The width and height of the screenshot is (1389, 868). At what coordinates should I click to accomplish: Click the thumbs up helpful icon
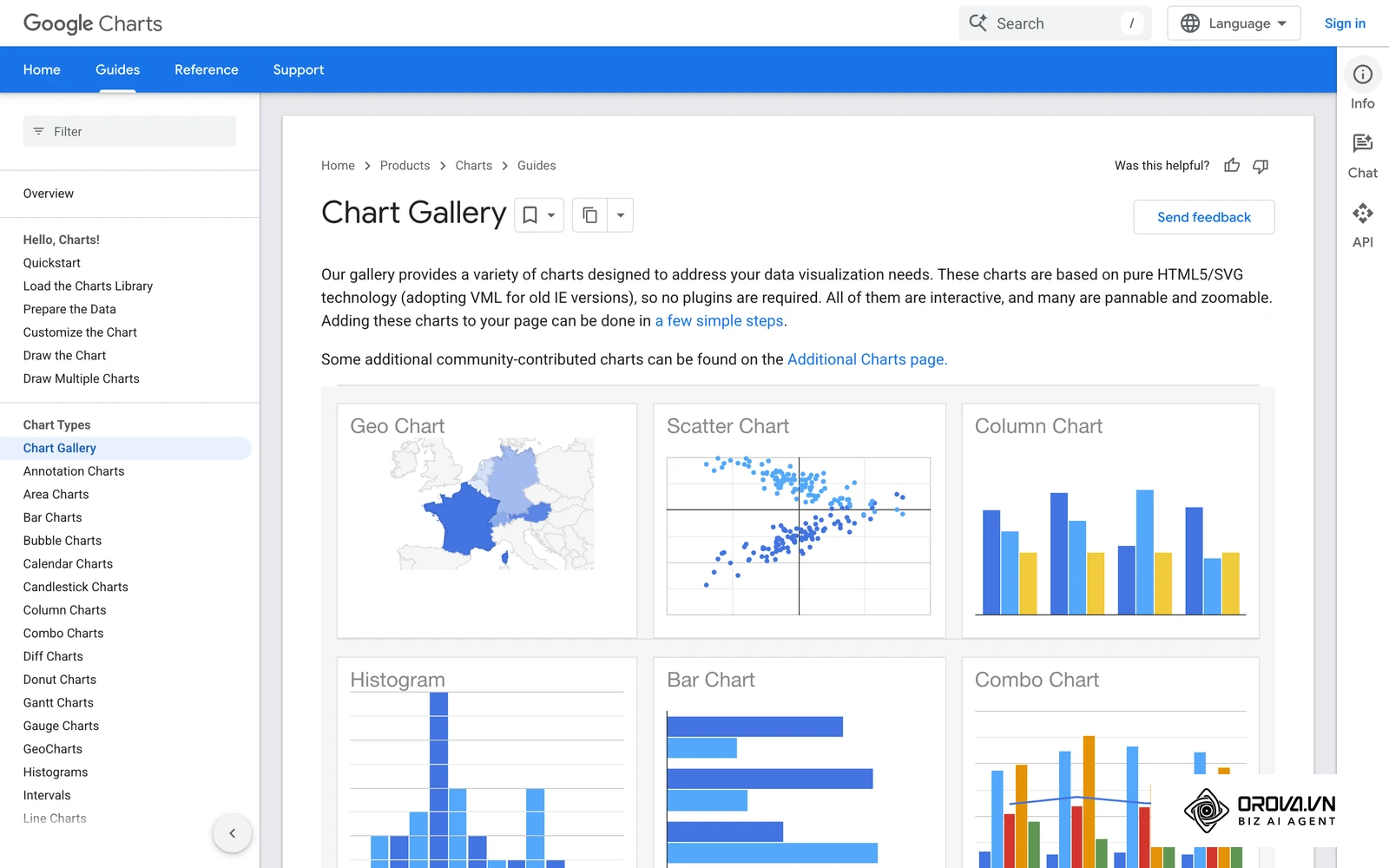point(1232,166)
